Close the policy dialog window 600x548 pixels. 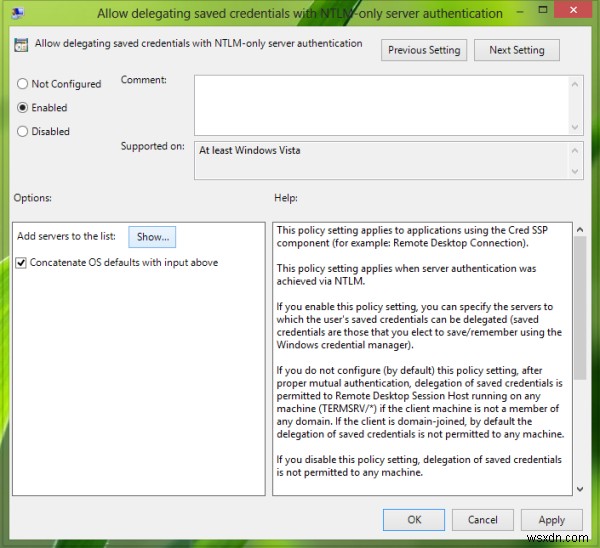click(x=573, y=10)
